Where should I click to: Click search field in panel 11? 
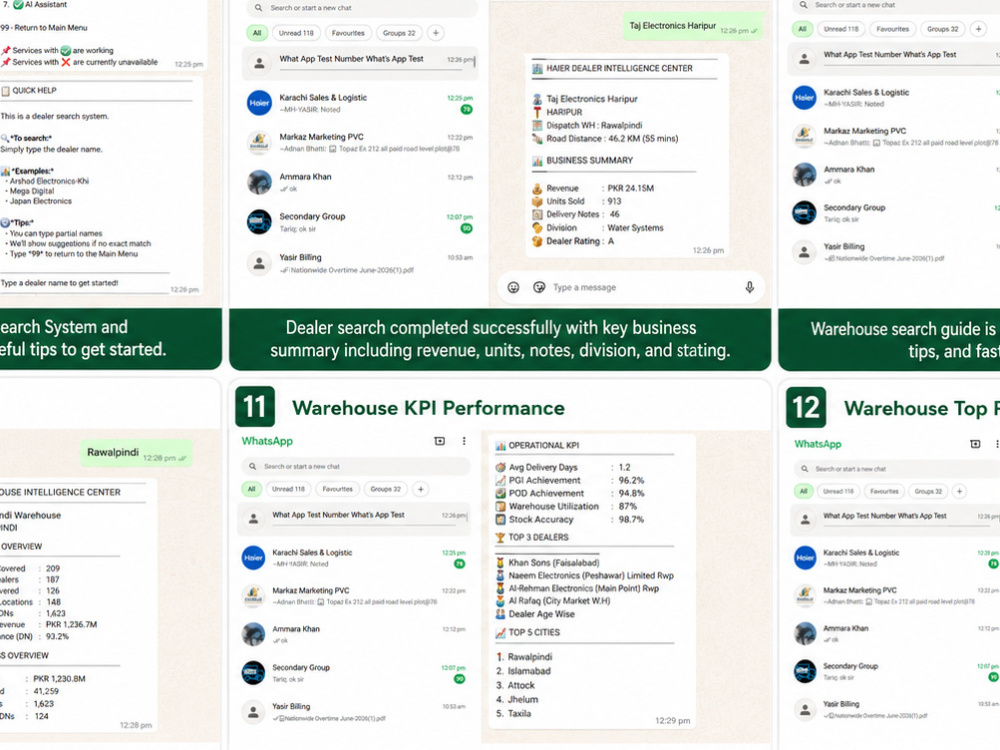pyautogui.click(x=356, y=466)
